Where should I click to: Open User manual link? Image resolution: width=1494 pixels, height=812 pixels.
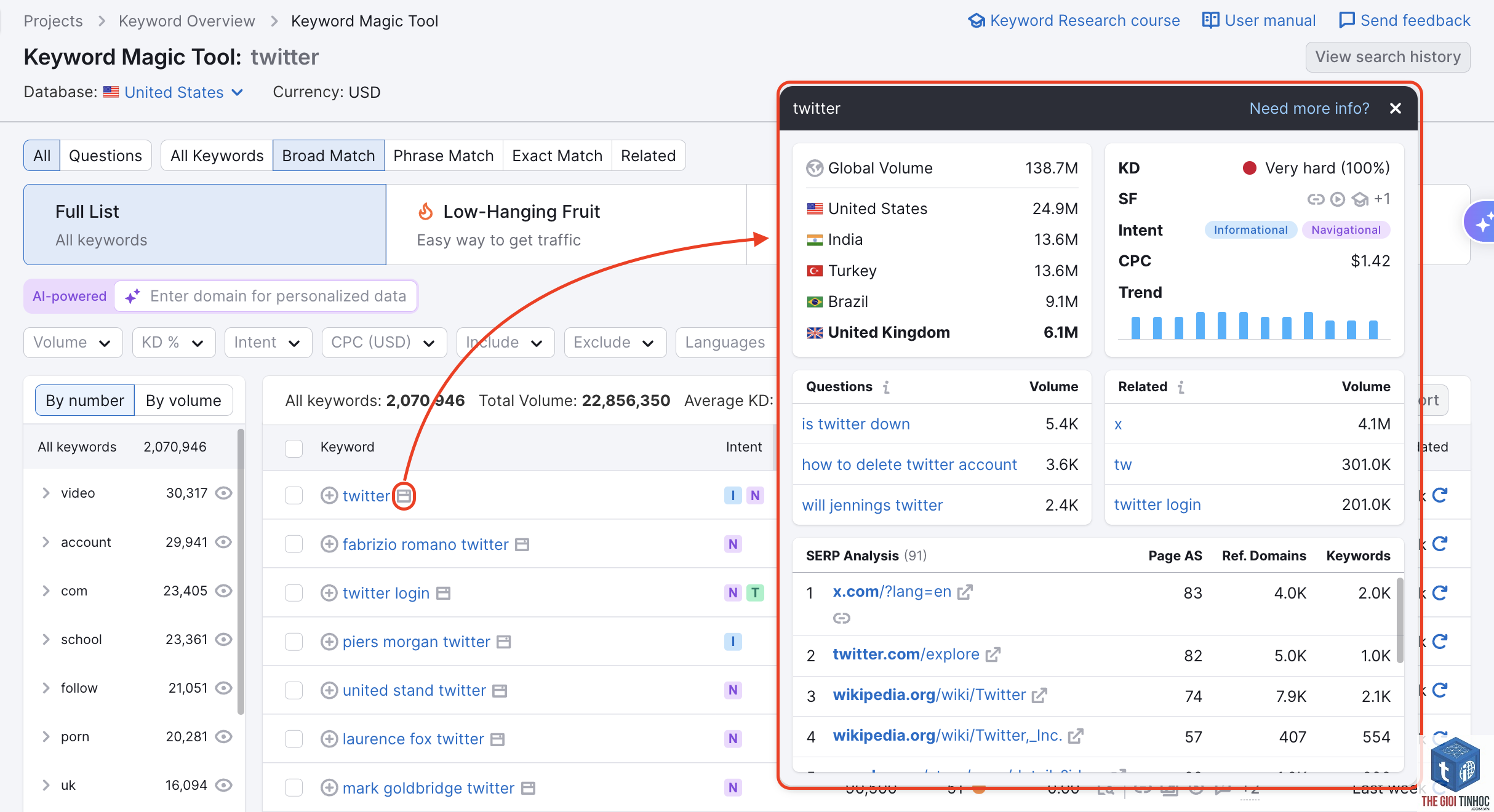point(1259,20)
